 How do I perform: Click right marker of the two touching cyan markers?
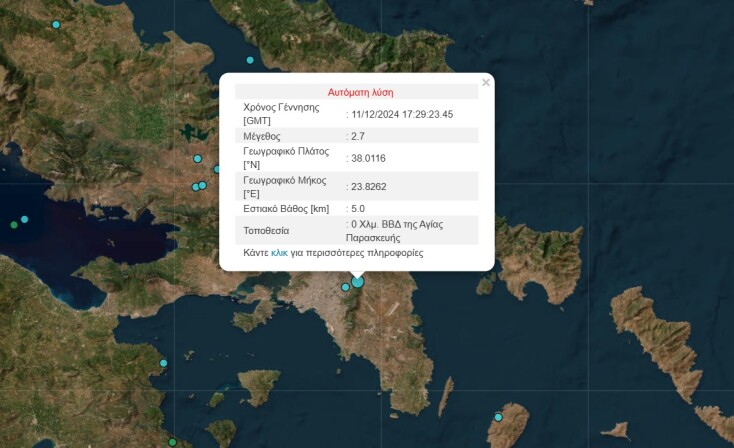[203, 185]
